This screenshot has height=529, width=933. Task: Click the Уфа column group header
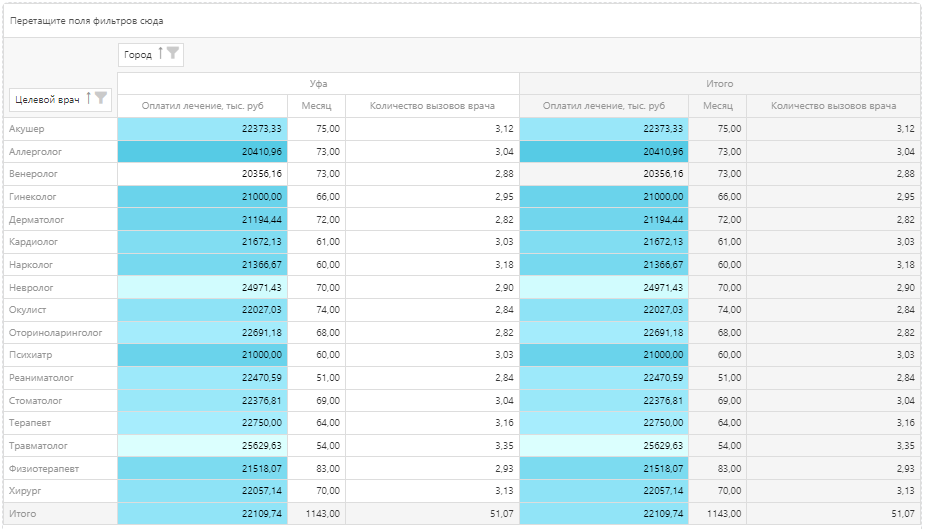click(x=318, y=84)
